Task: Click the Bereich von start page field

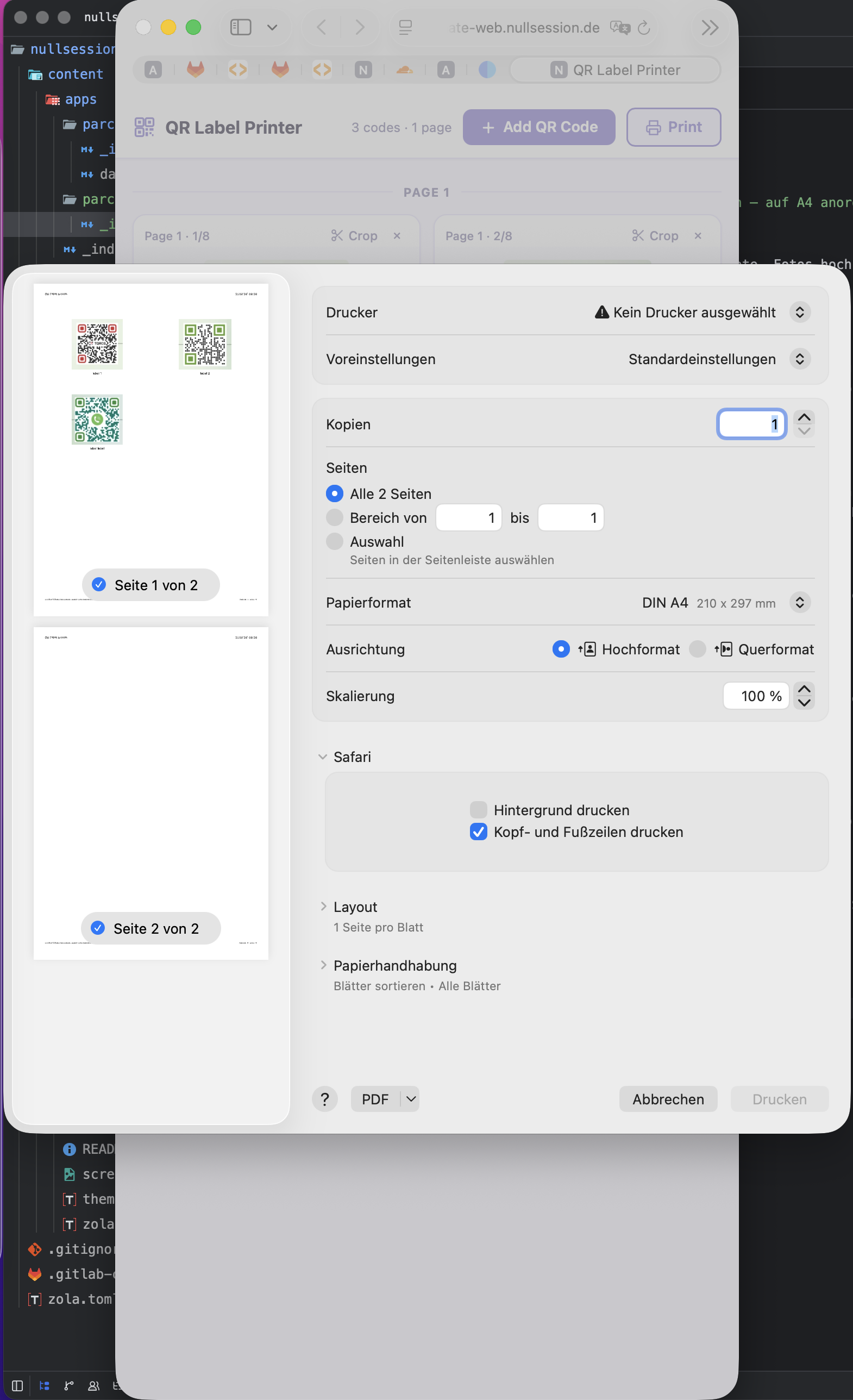Action: [x=468, y=517]
